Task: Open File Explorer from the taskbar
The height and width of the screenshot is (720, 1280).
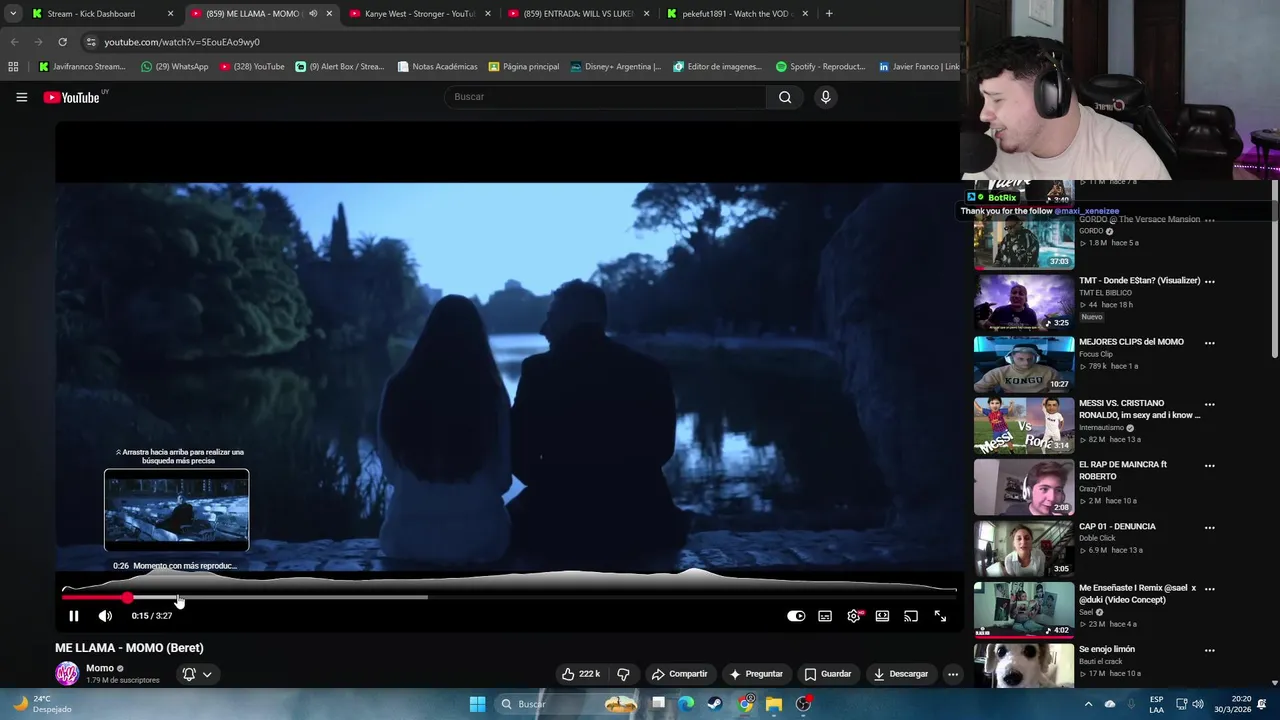Action: click(x=774, y=704)
